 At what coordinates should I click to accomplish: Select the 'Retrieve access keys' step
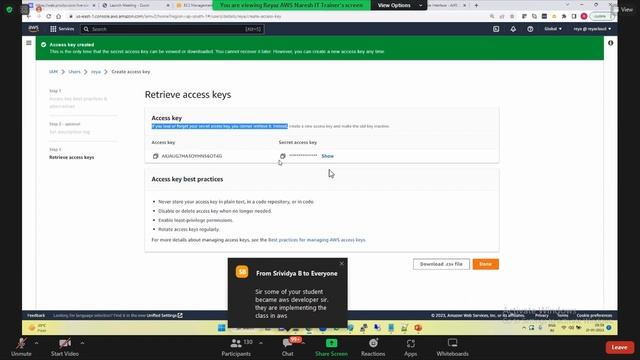tap(71, 157)
